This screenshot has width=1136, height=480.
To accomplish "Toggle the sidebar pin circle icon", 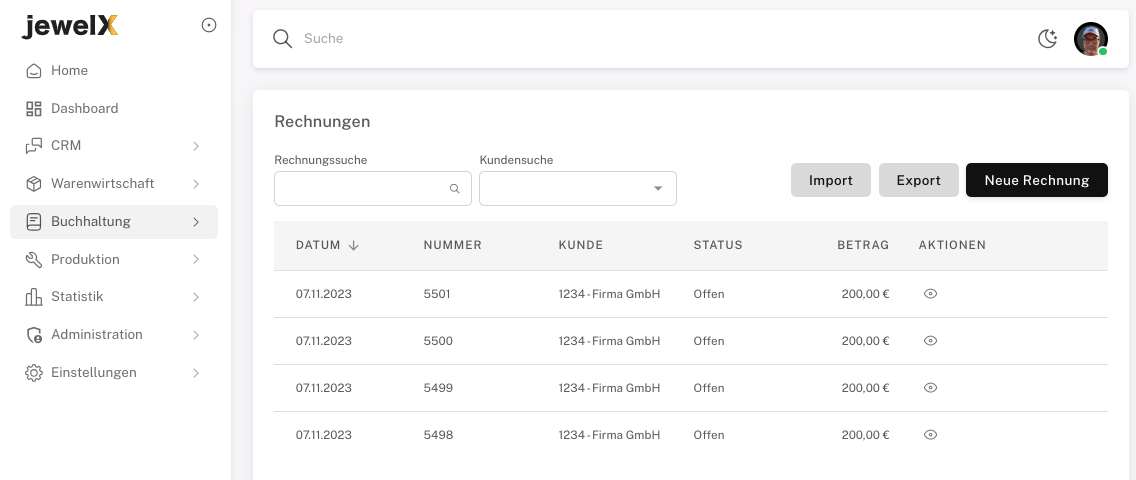I will (209, 26).
